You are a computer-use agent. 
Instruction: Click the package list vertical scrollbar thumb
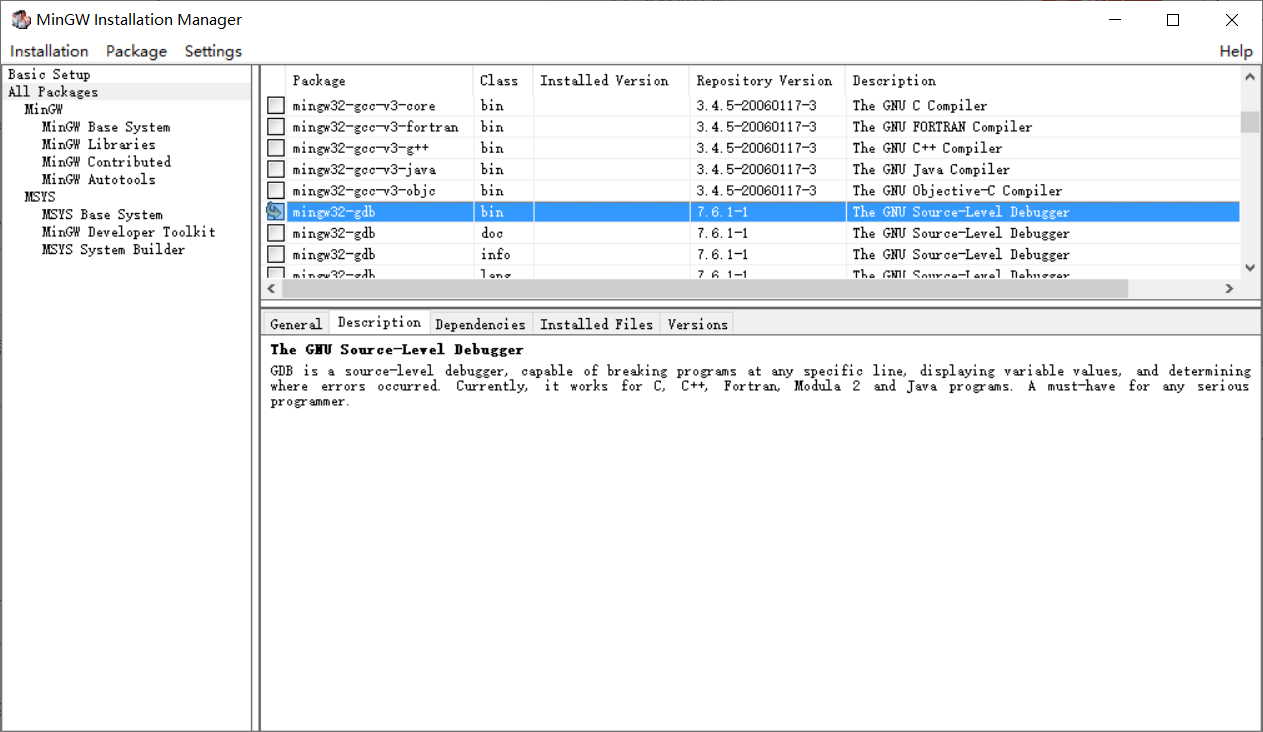coord(1250,121)
